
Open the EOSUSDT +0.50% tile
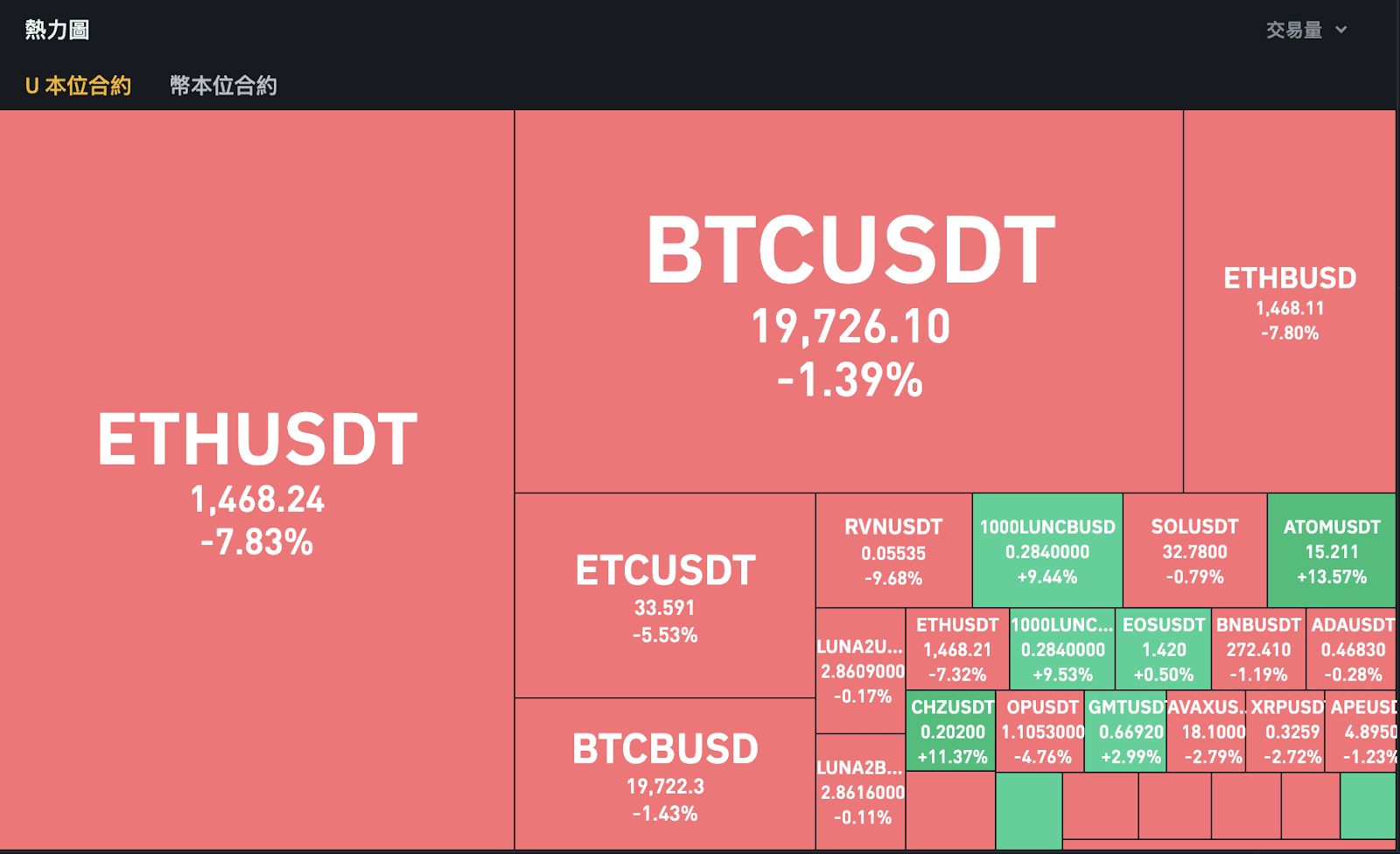coord(1164,649)
